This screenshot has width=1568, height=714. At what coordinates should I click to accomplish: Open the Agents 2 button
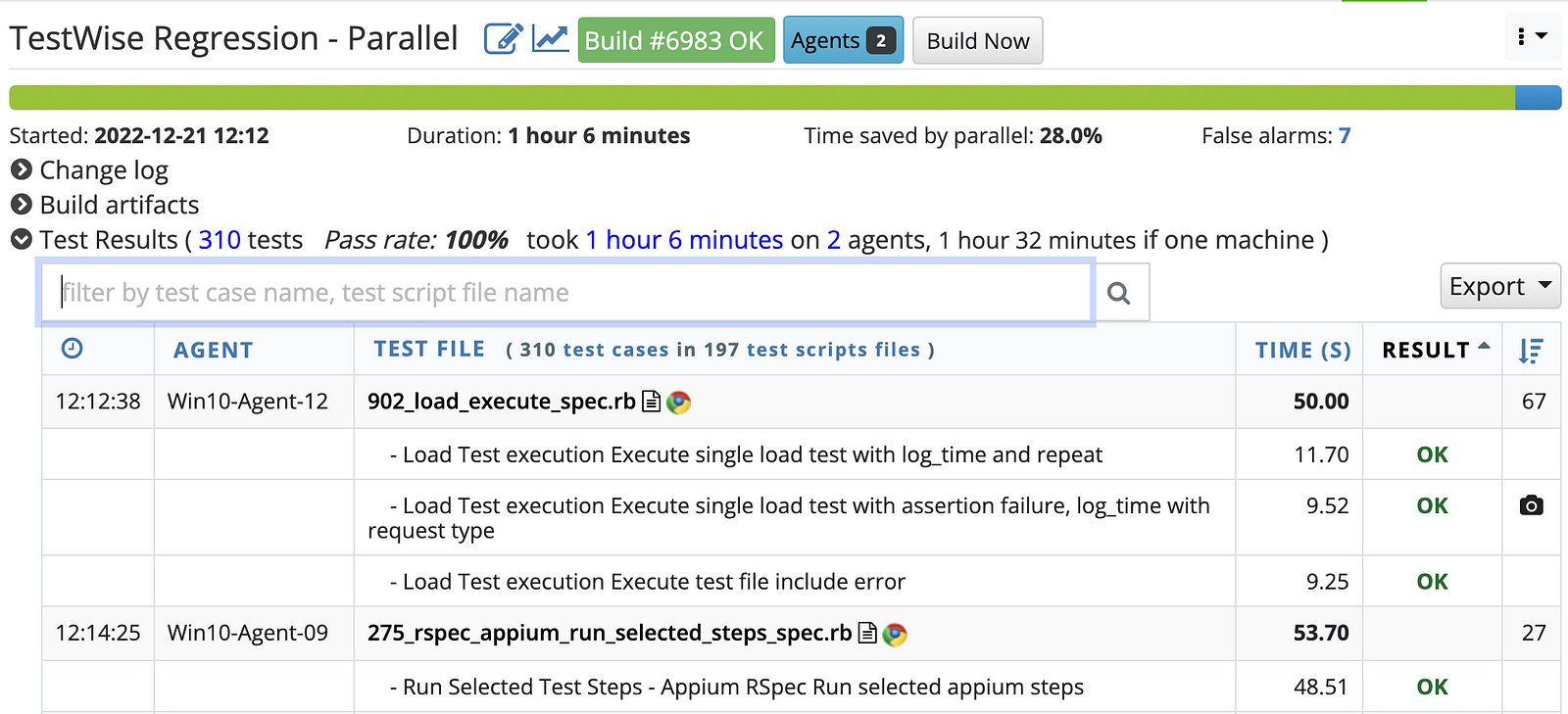pyautogui.click(x=843, y=40)
